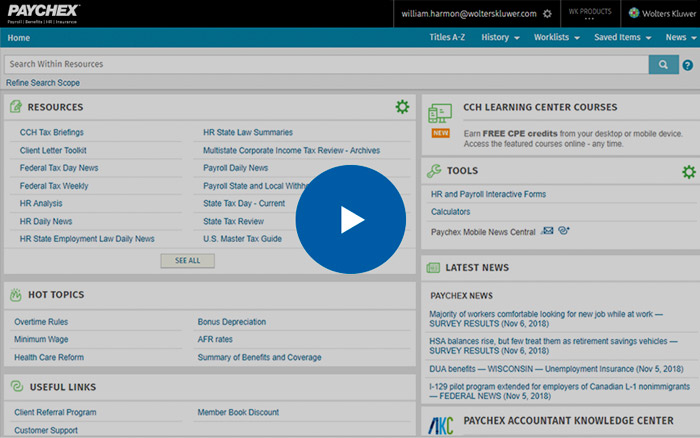Open HR State Law Summaries

click(248, 132)
